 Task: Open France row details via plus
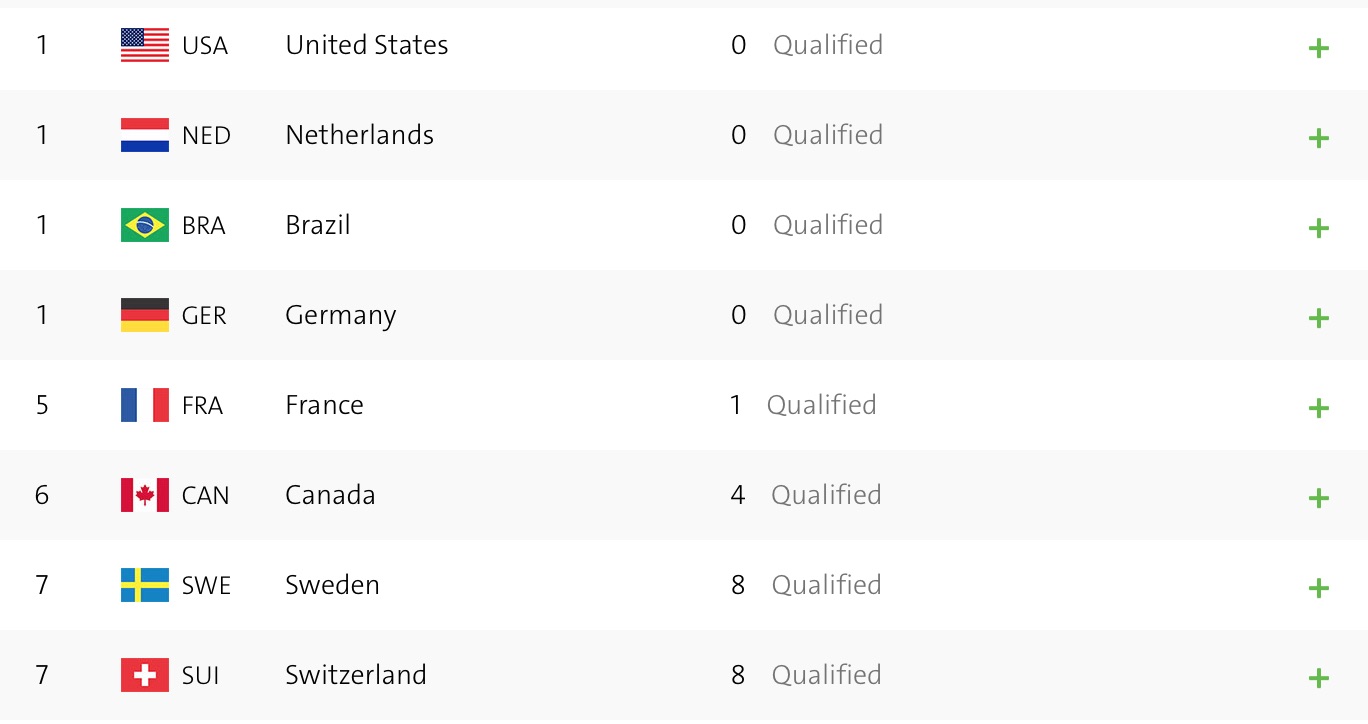pyautogui.click(x=1319, y=408)
